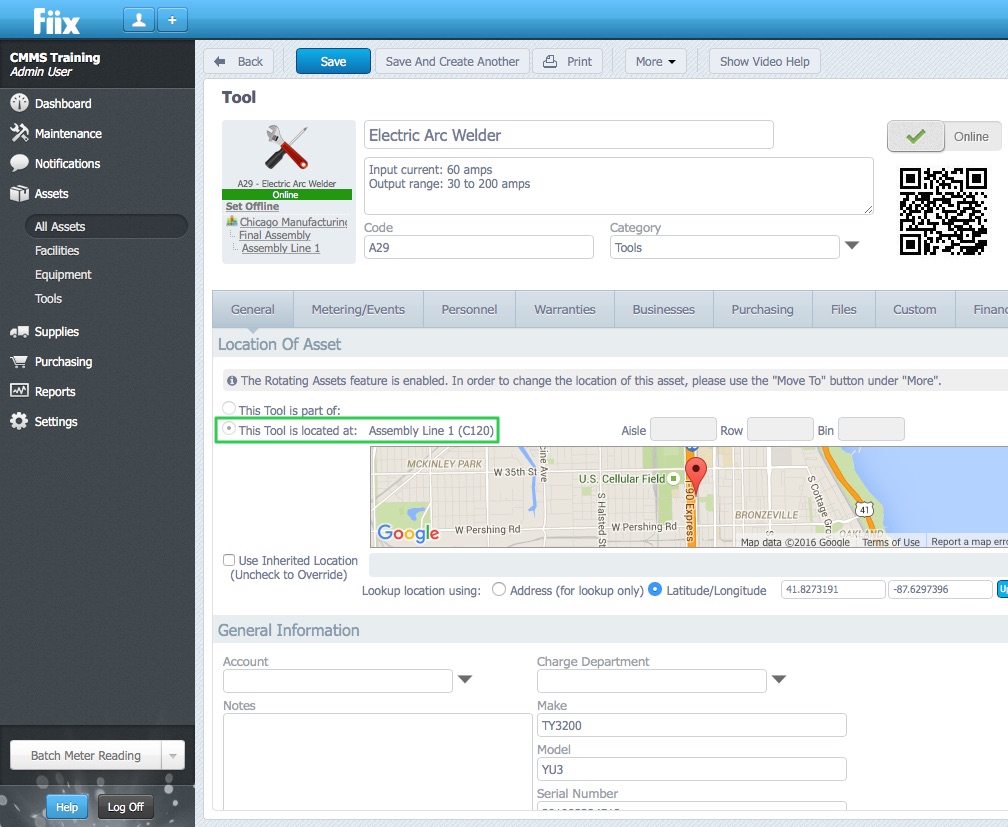
Task: Switch to the Warranties tab
Action: click(564, 309)
